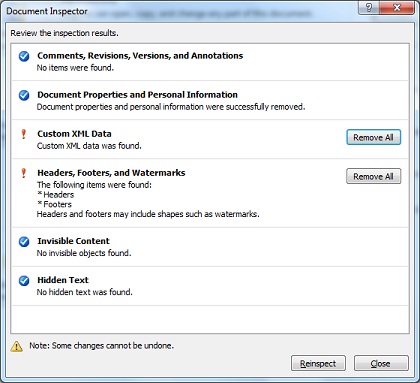420x383 pixels.
Task: Click the Custom XML Data heading
Action: click(x=74, y=134)
